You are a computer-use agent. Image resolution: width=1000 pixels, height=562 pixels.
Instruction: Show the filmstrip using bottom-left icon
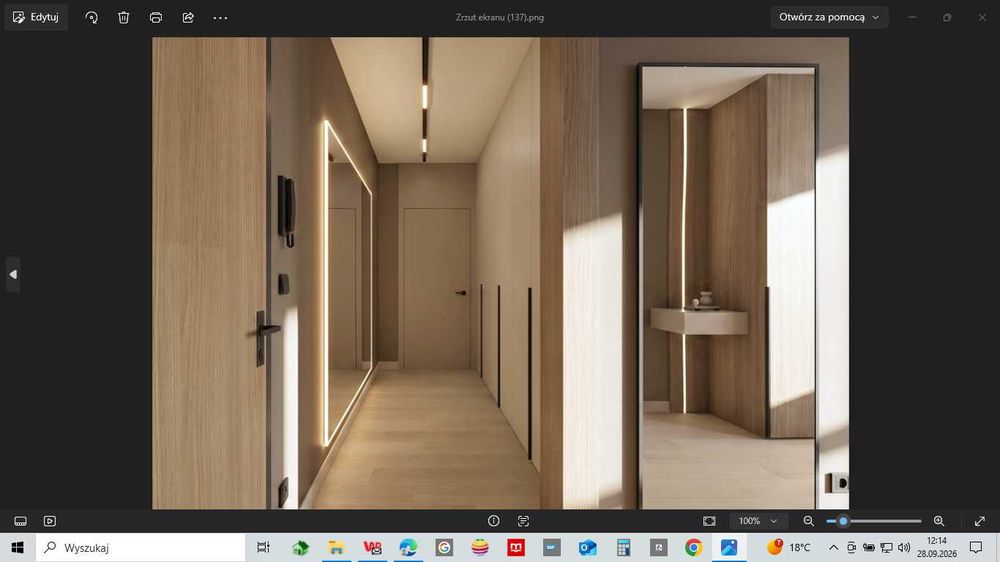[20, 521]
